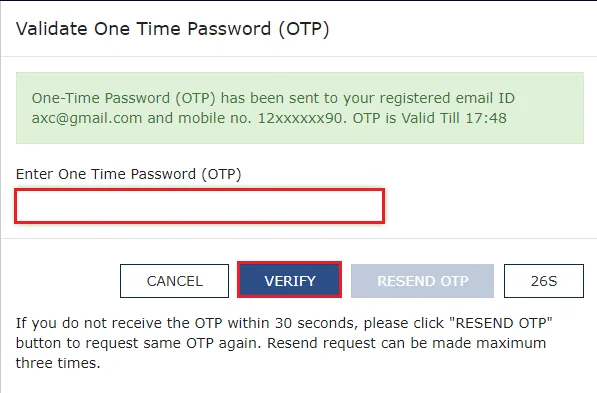Click the email address axc@gmail.com

pos(87,118)
